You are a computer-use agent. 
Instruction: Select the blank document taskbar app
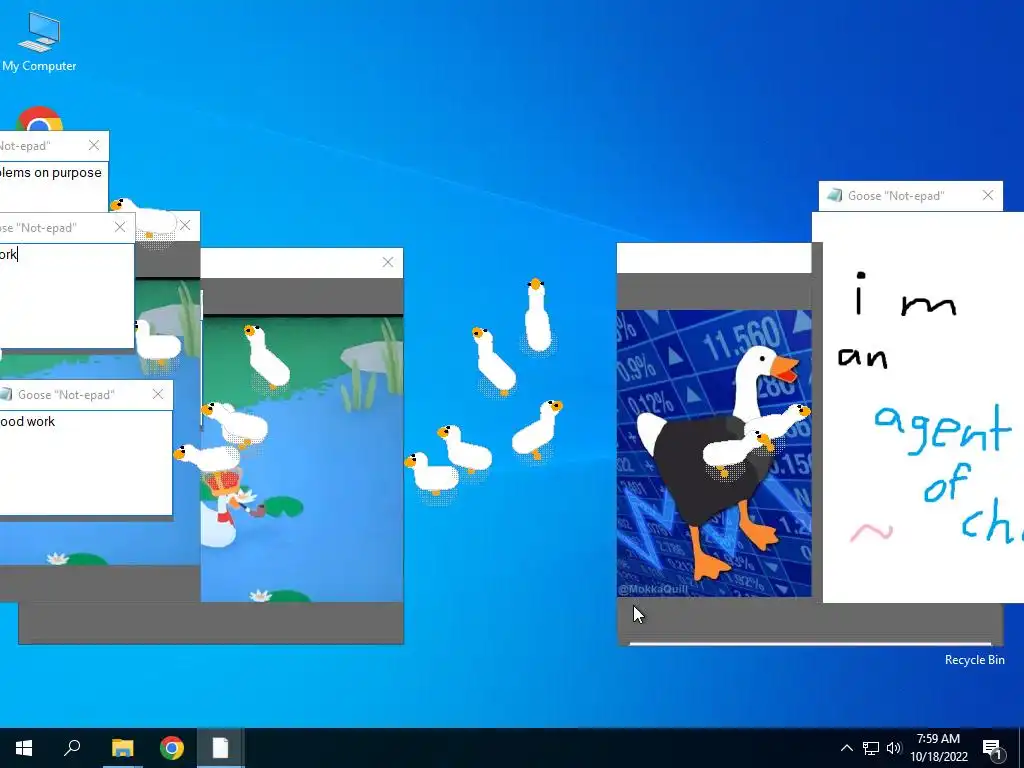point(220,748)
